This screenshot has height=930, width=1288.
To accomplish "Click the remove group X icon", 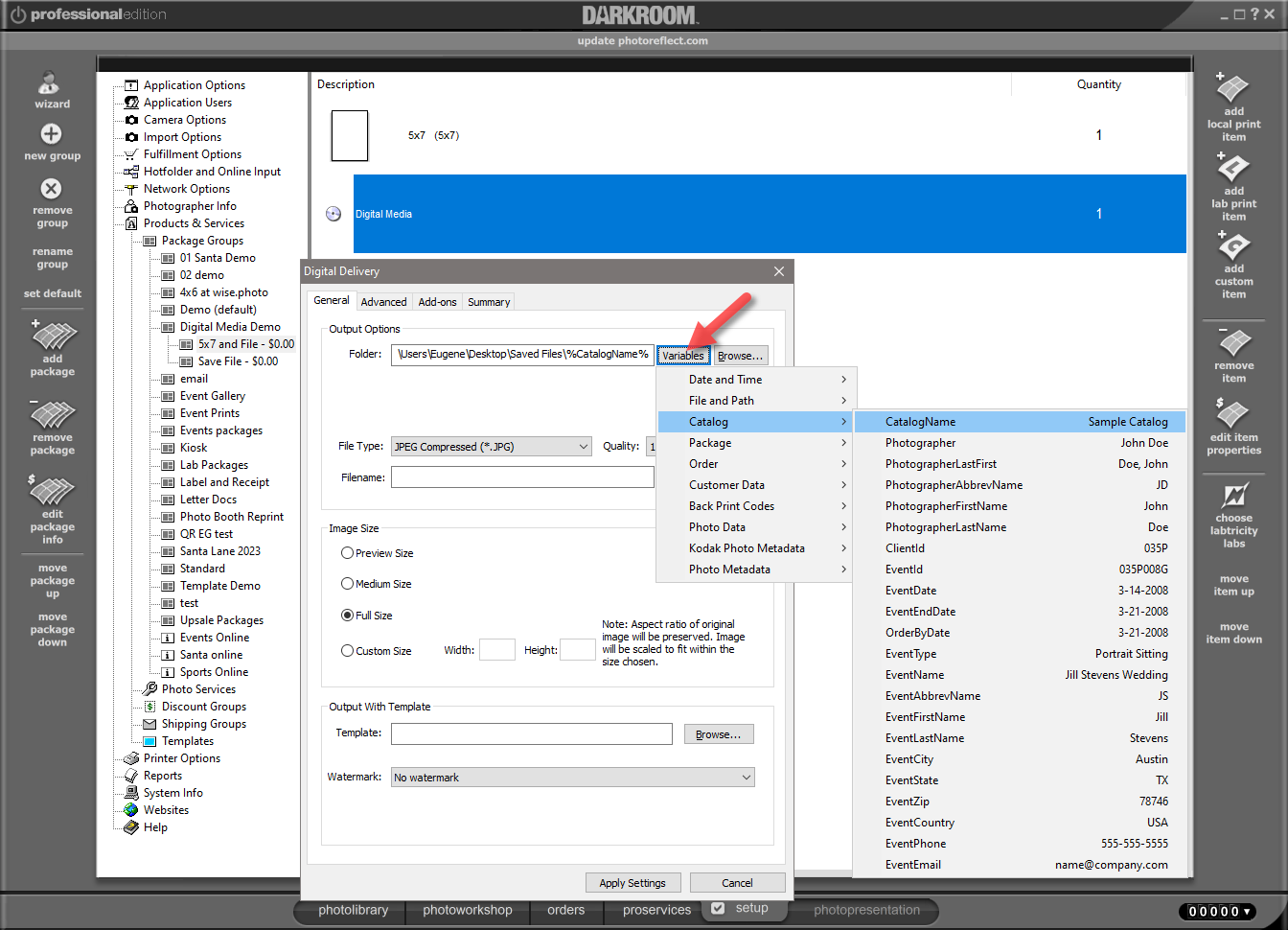I will pos(51,189).
